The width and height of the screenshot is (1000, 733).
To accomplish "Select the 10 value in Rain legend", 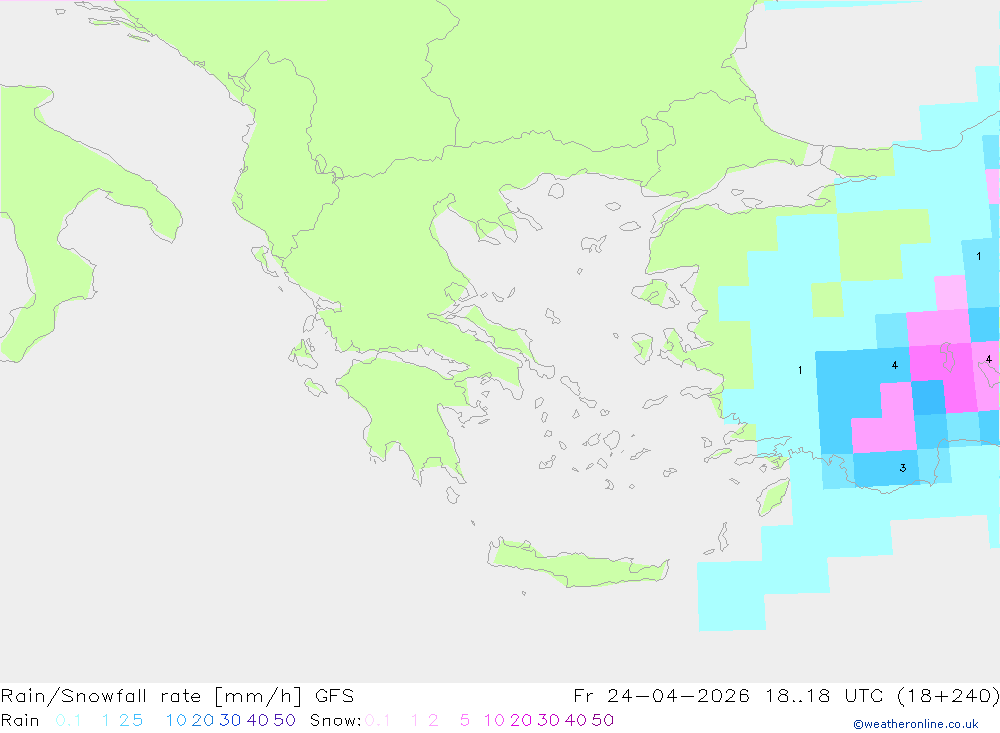I will (x=176, y=720).
